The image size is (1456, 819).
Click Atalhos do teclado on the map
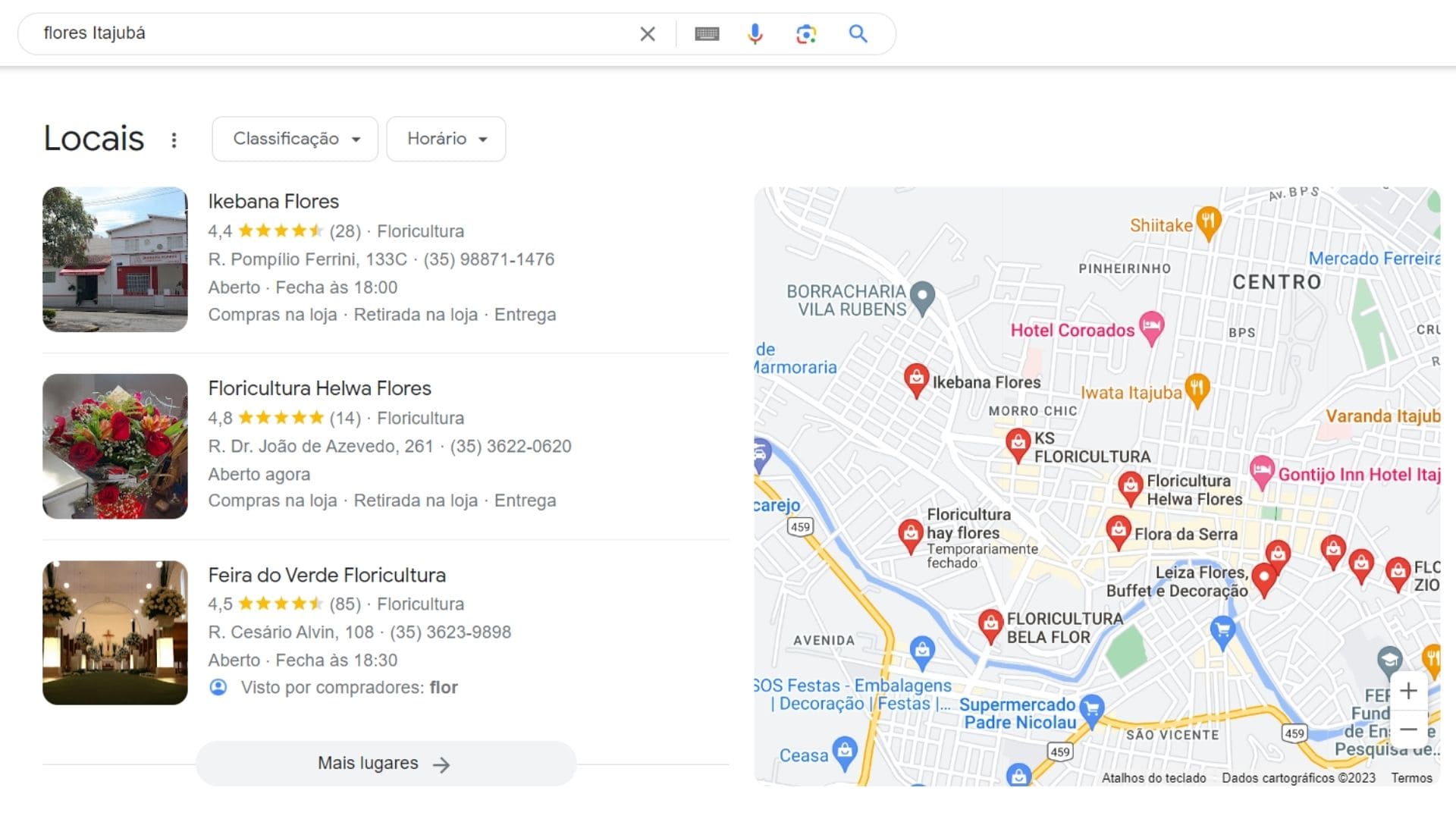[x=1153, y=778]
